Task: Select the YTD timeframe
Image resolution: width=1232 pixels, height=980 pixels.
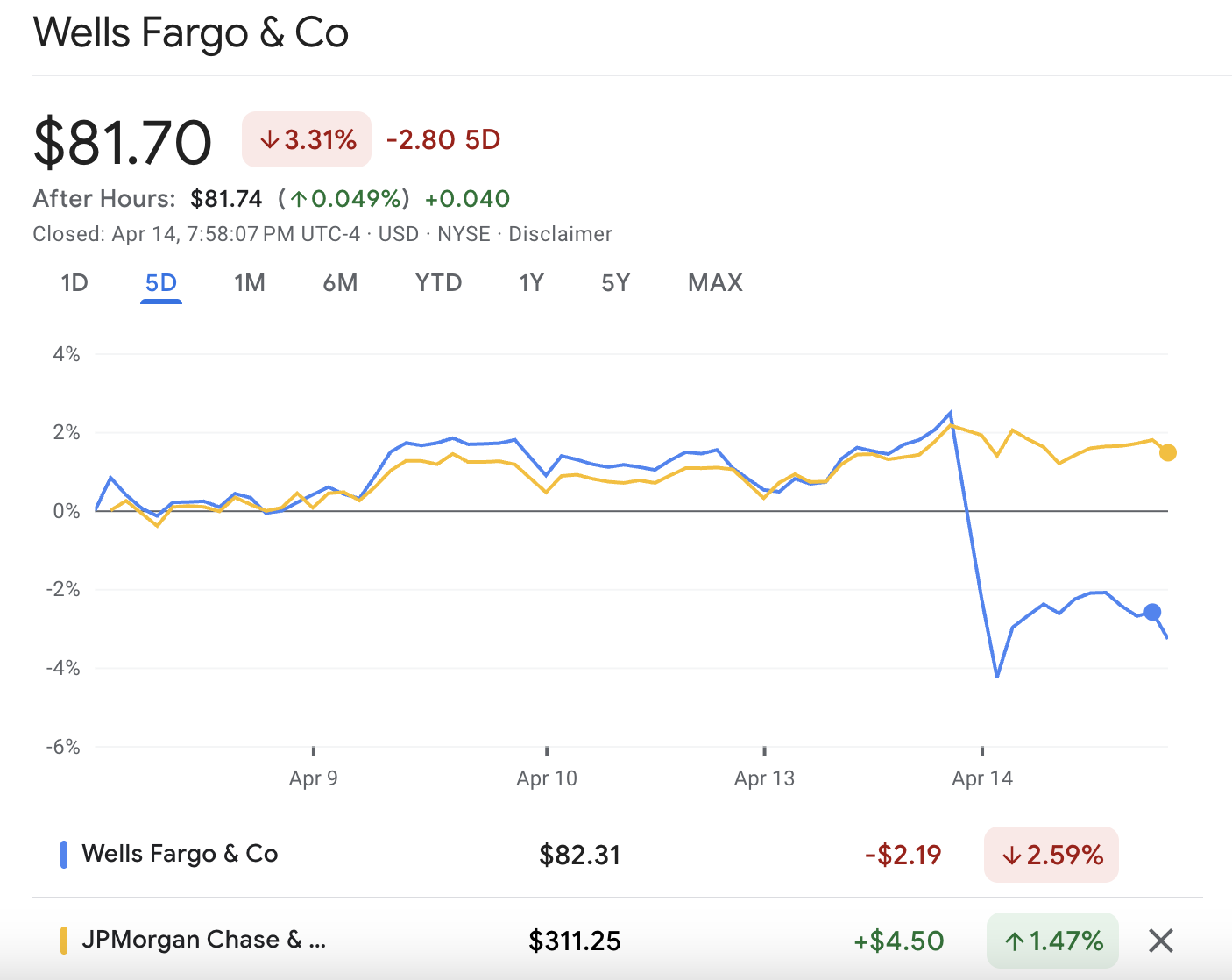Action: [x=438, y=282]
